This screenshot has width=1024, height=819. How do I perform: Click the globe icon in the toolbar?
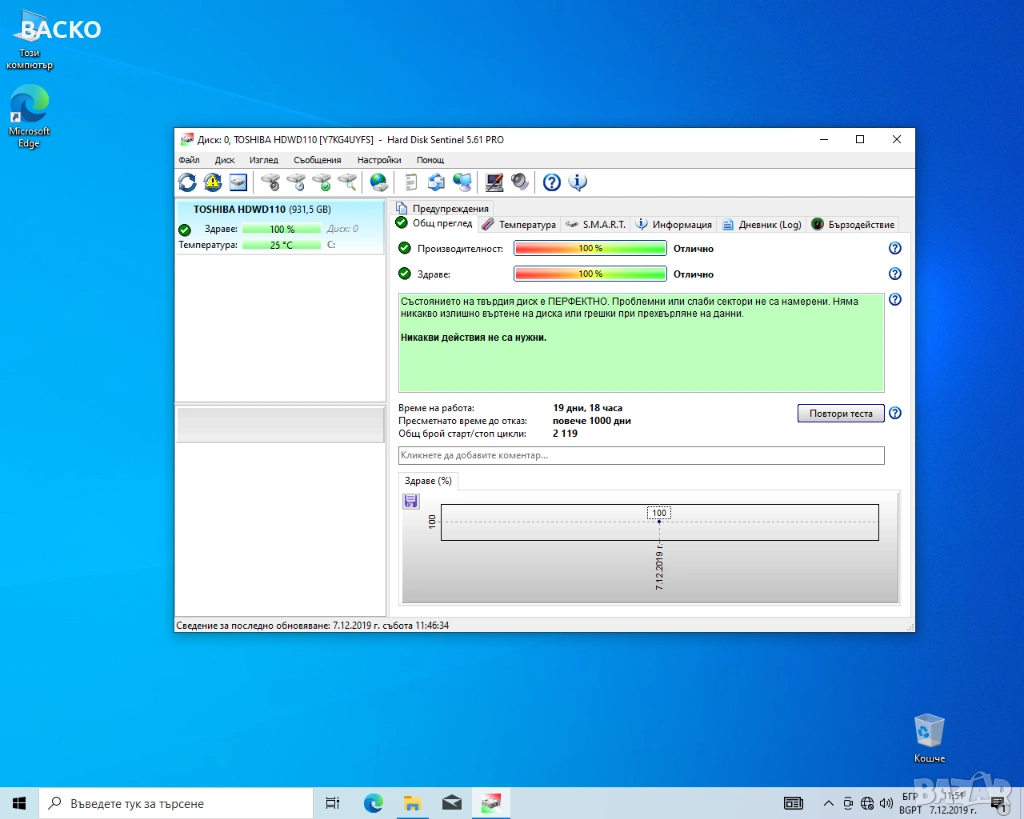pyautogui.click(x=378, y=182)
